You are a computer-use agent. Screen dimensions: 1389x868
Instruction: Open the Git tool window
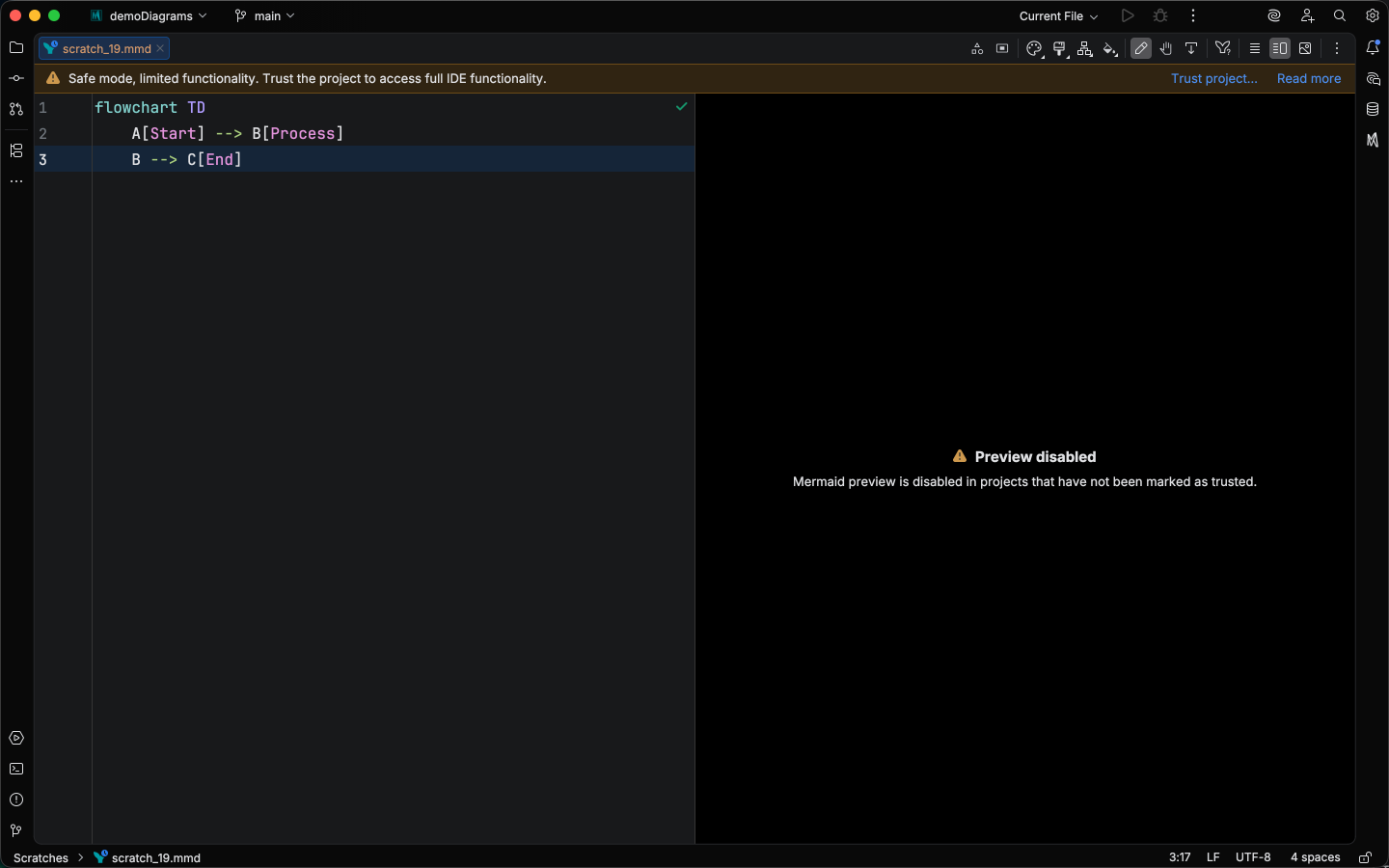15,830
